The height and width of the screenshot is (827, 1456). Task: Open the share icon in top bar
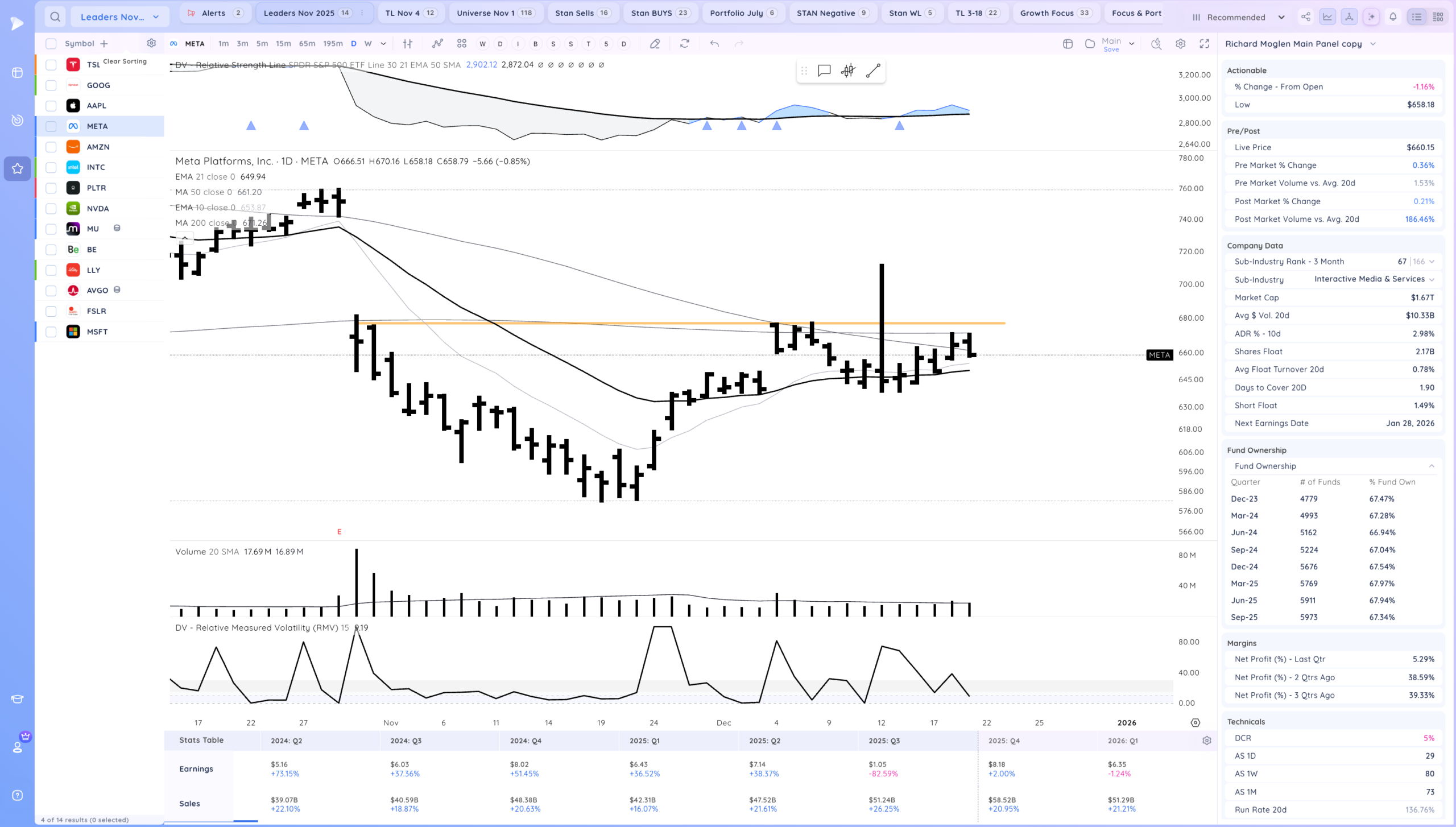(1306, 17)
